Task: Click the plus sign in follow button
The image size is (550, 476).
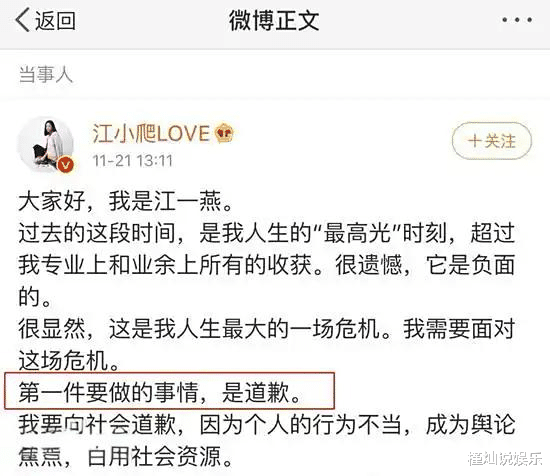Action: pyautogui.click(x=475, y=141)
